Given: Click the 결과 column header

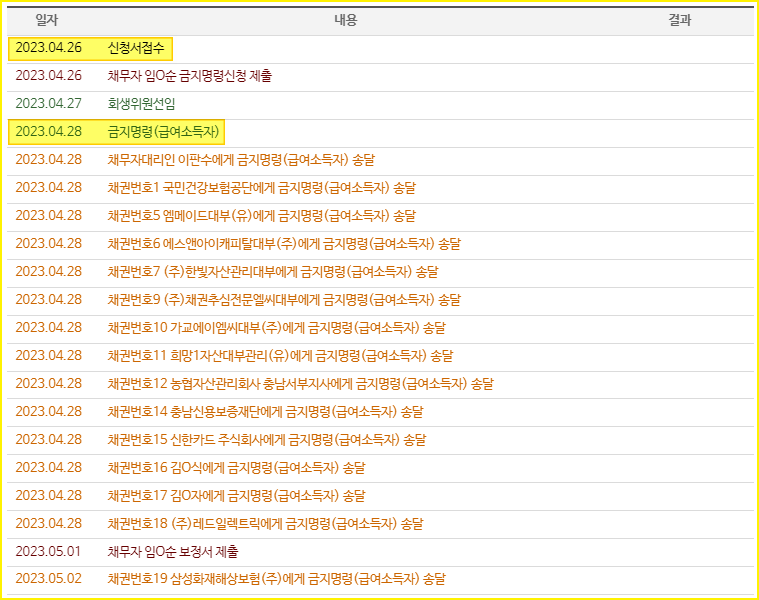Looking at the screenshot, I should coord(680,20).
